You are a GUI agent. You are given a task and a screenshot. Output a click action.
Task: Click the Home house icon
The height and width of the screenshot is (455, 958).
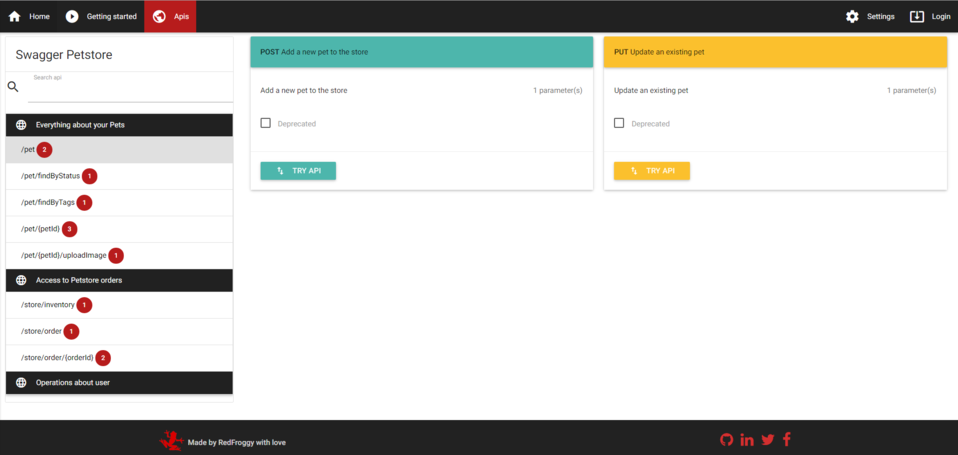(x=15, y=16)
